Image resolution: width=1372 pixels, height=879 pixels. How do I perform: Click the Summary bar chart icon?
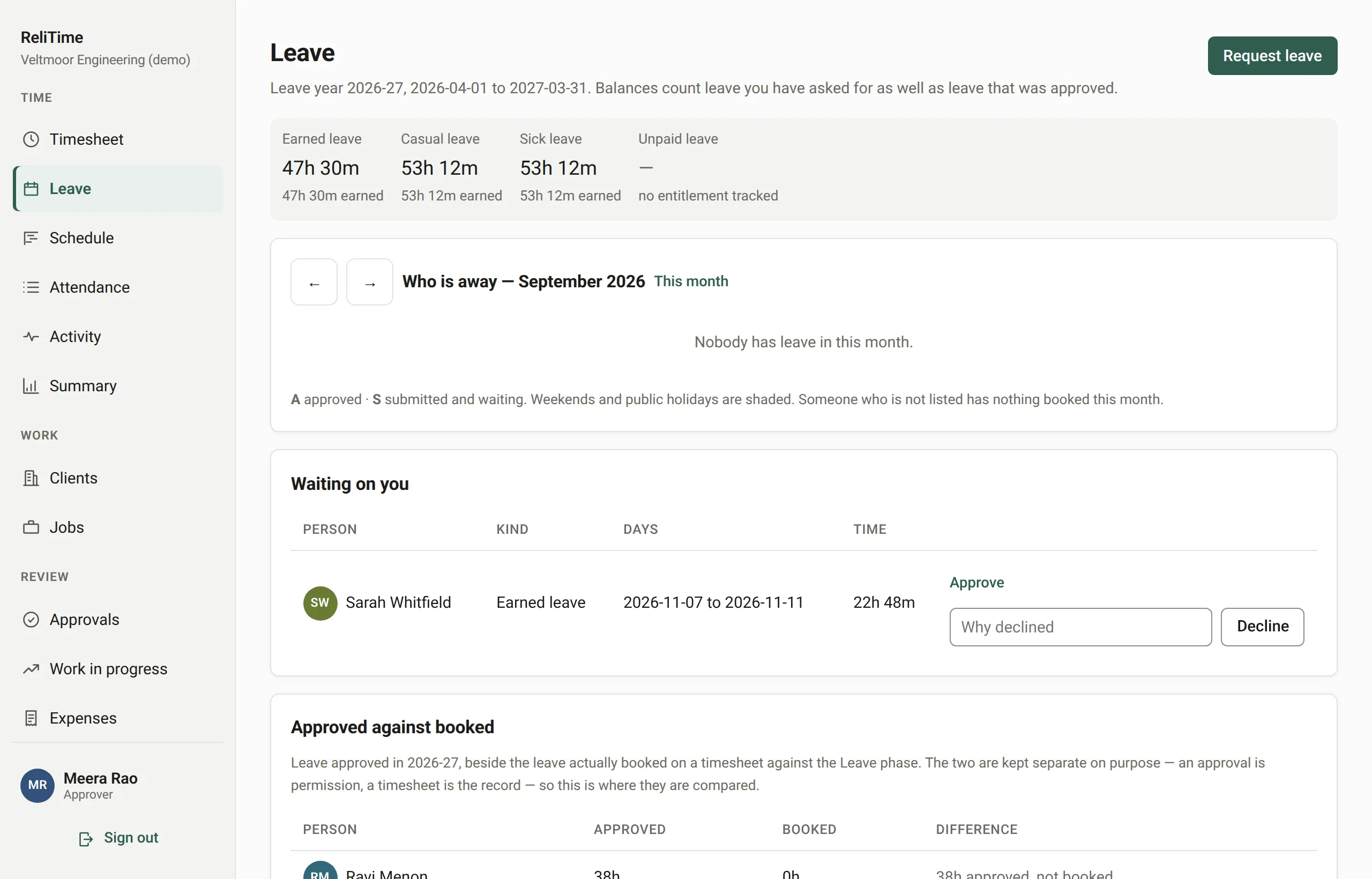click(x=31, y=386)
